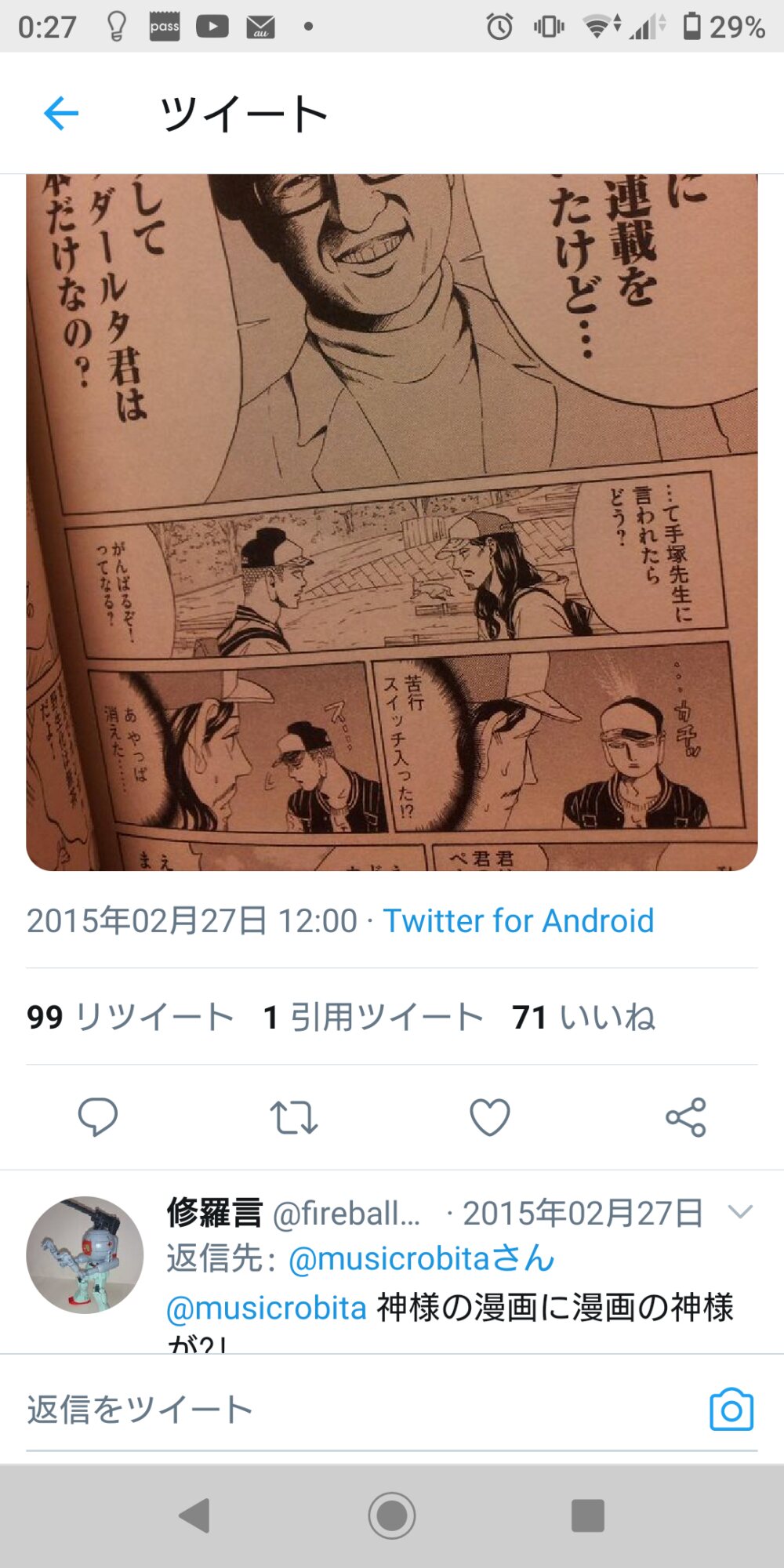The width and height of the screenshot is (784, 1568).
Task: Tap the retweet arrows icon
Action: [294, 1118]
